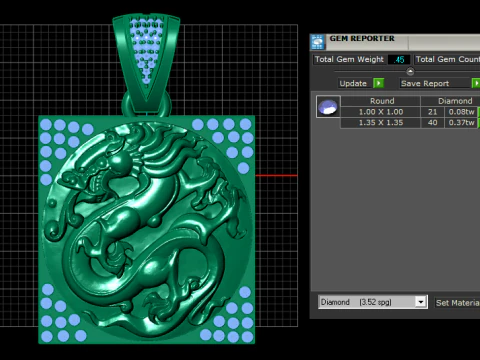Click the Set Material button
This screenshot has width=480, height=360.
click(457, 303)
